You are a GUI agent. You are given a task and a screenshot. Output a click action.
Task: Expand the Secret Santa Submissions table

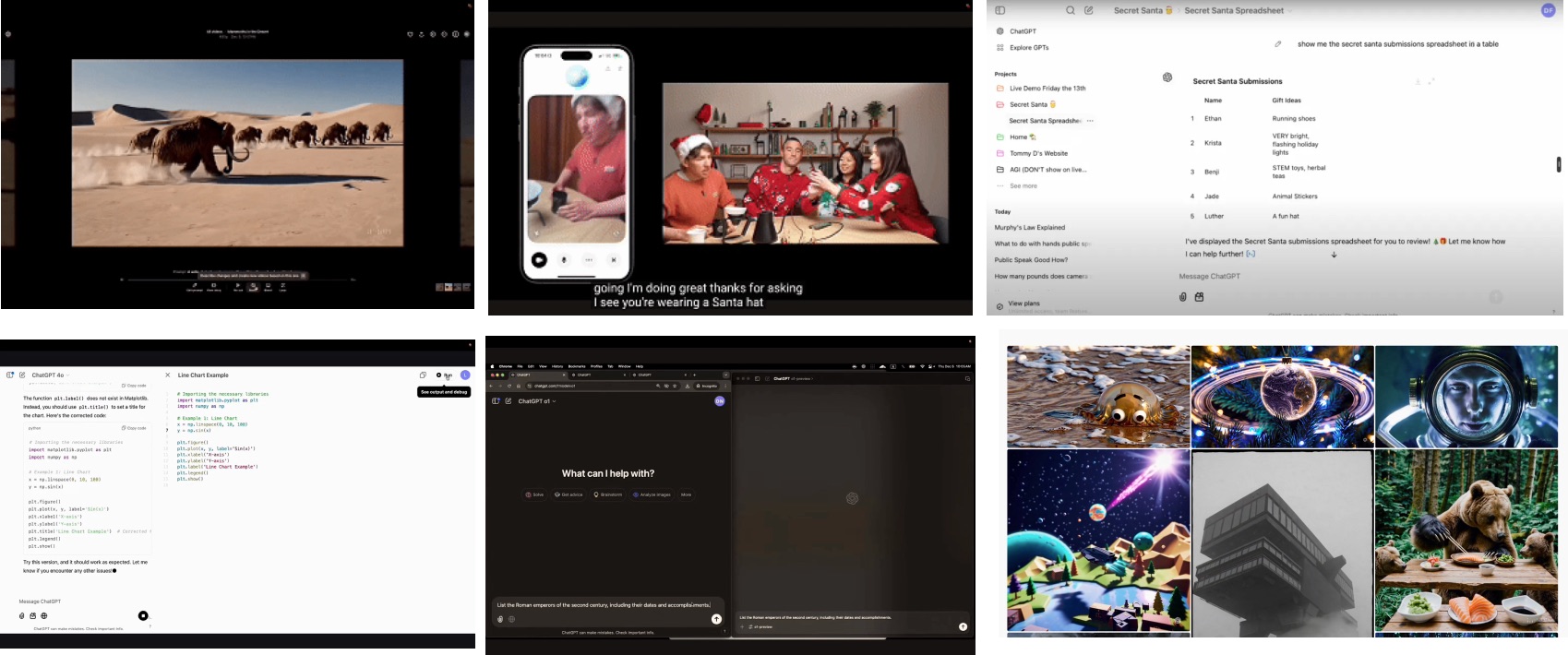click(1431, 81)
